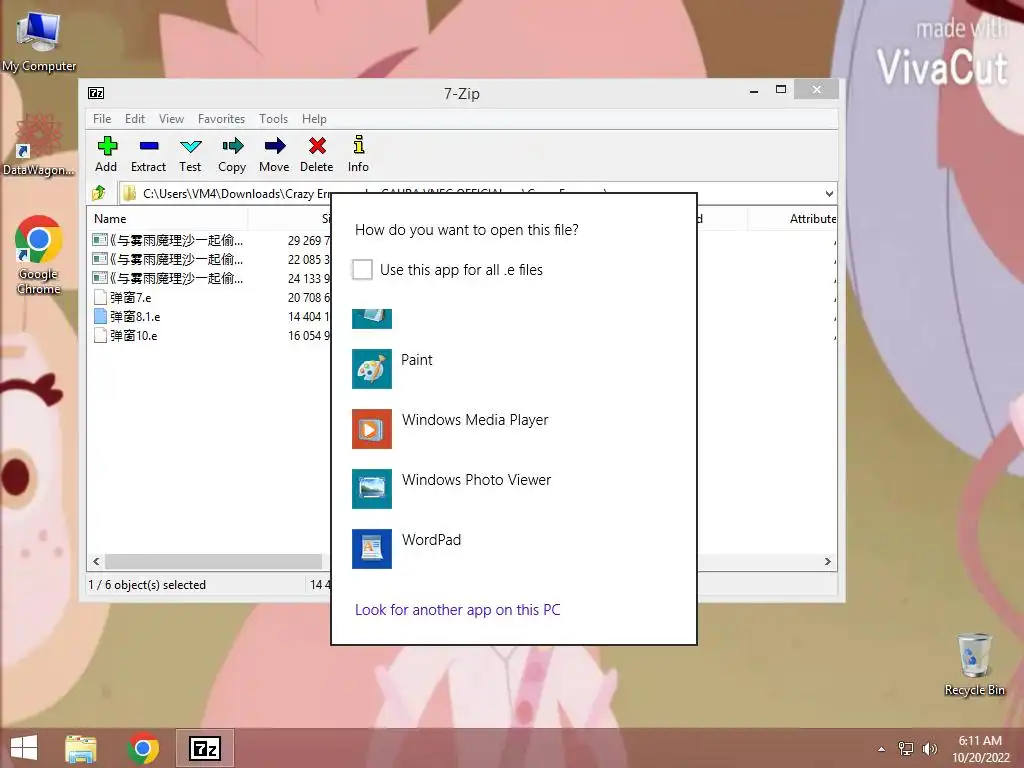Viewport: 1024px width, 768px height.
Task: Open the Google Chrome desktop shortcut
Action: pyautogui.click(x=39, y=255)
